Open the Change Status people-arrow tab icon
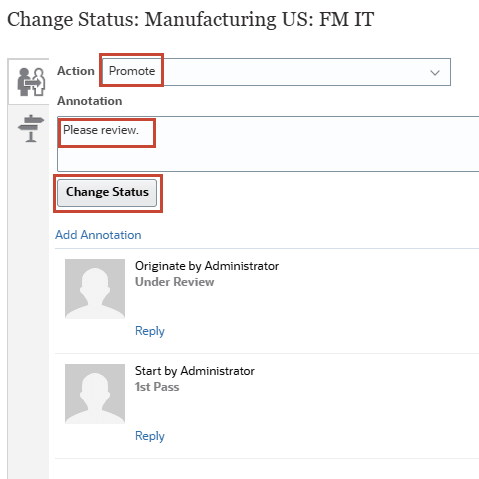479x479 pixels. point(31,82)
